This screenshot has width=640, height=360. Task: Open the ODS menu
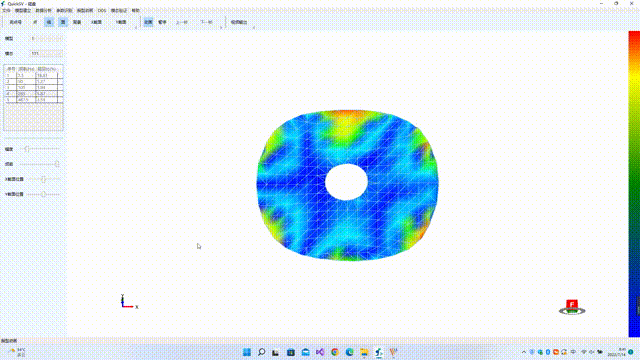click(x=102, y=10)
